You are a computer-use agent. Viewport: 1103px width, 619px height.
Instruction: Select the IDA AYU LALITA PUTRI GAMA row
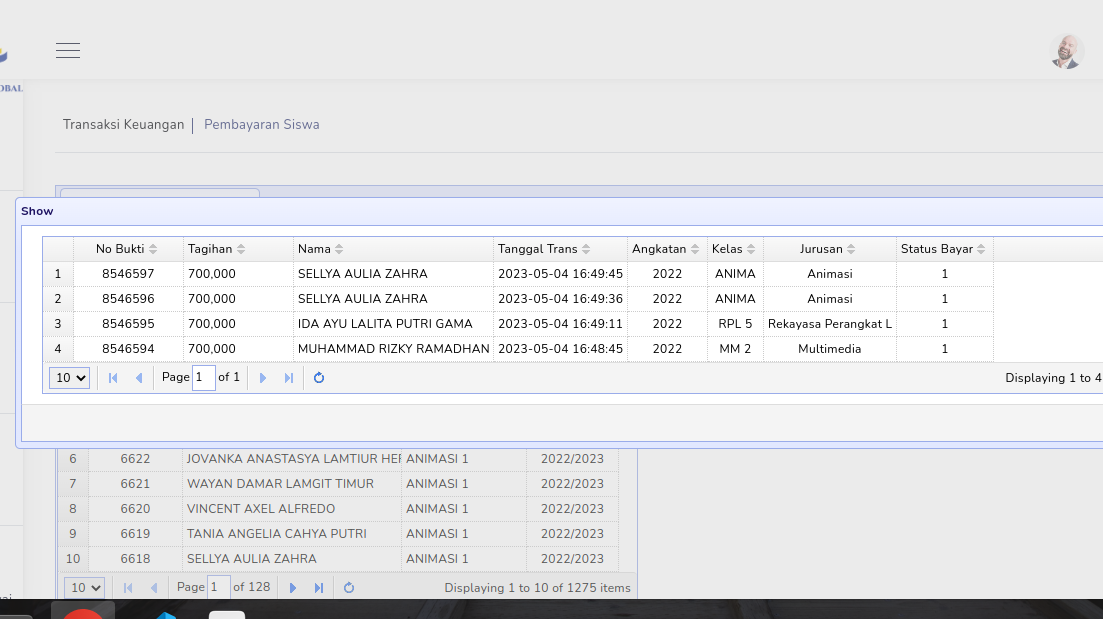click(x=385, y=324)
